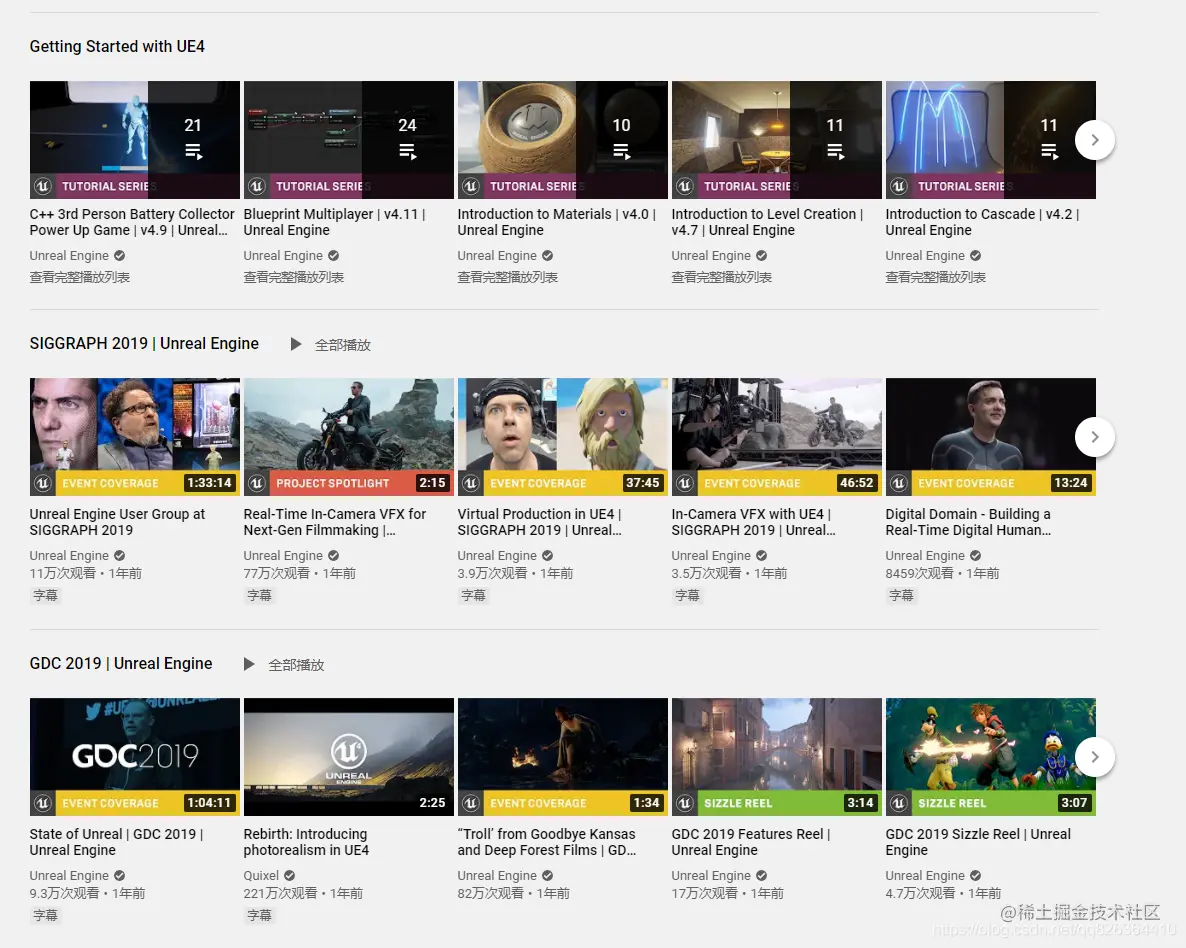This screenshot has height=948, width=1186.
Task: Click next arrow in Getting Started with UE4 row
Action: (1094, 140)
